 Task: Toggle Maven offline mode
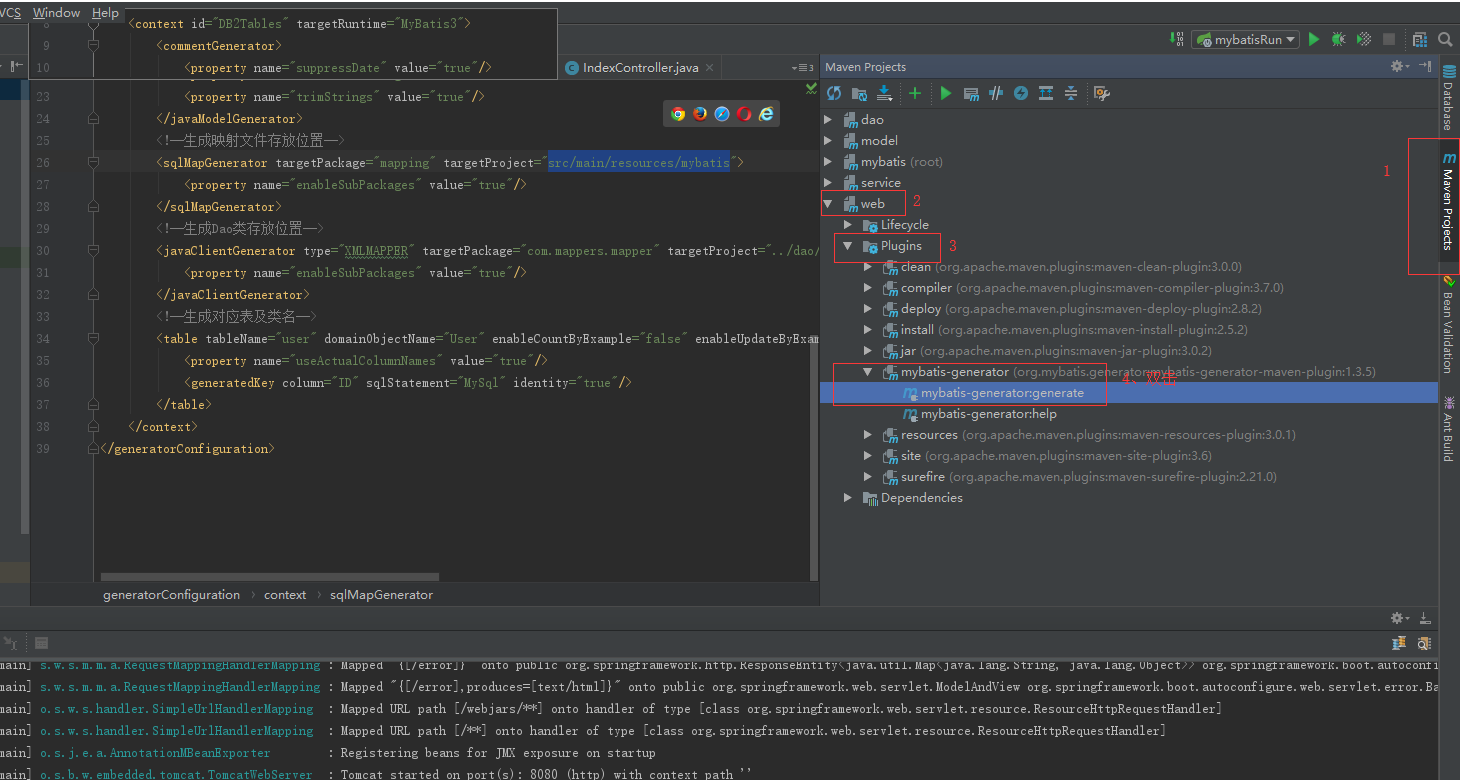click(996, 93)
